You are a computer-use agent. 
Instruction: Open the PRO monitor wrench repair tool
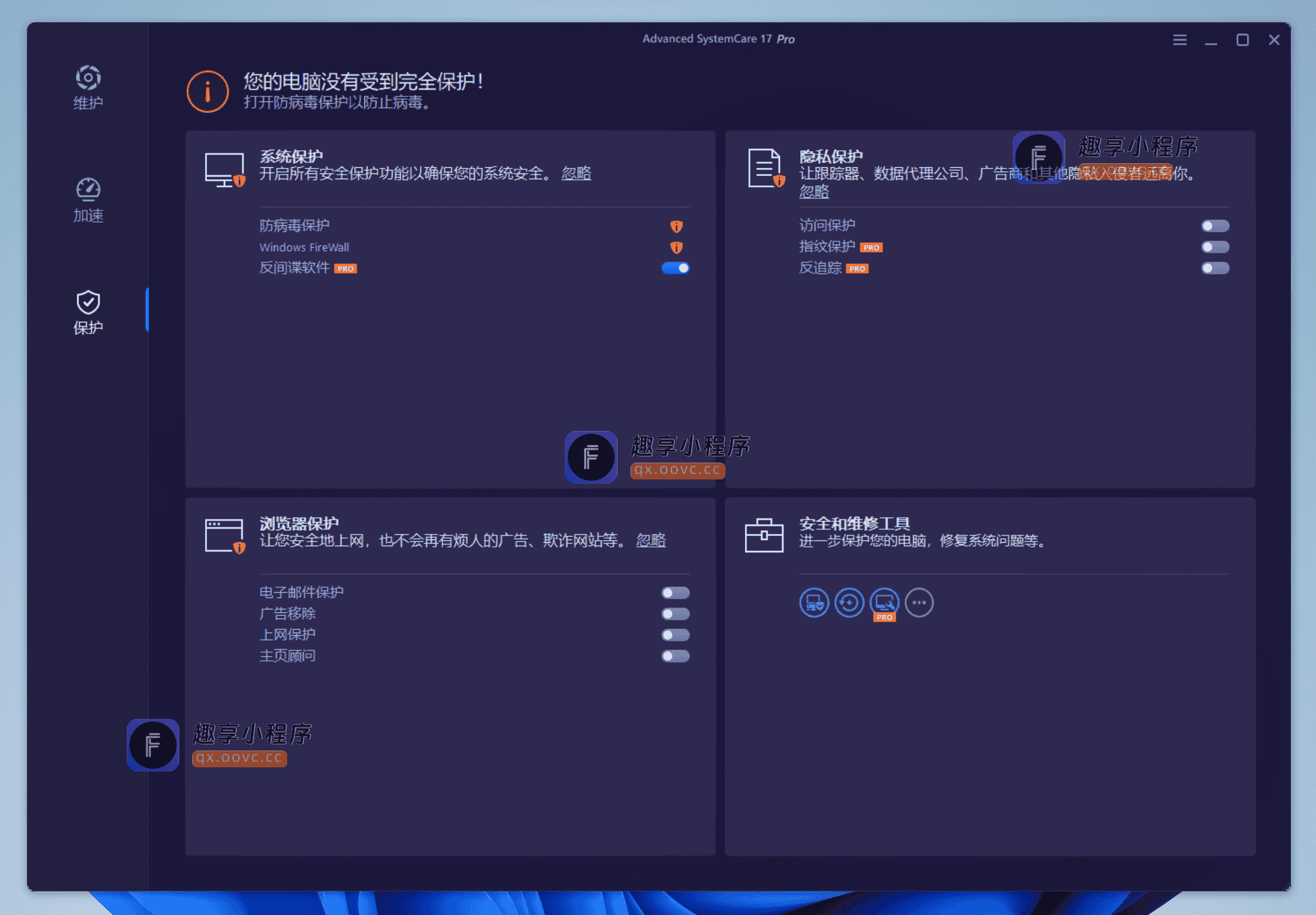(x=884, y=603)
